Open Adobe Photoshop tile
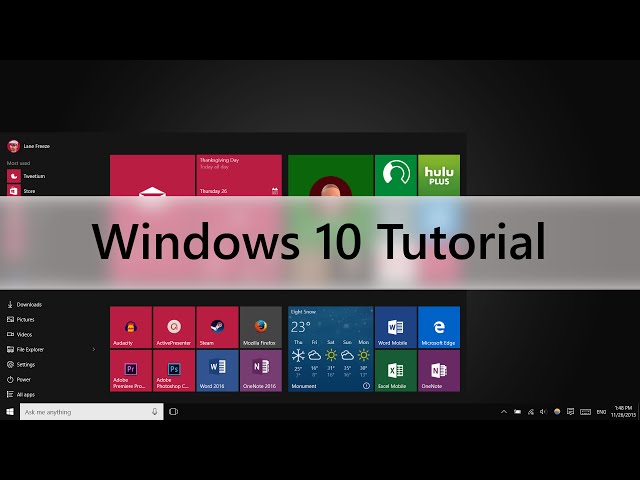640x480 pixels. coord(174,371)
